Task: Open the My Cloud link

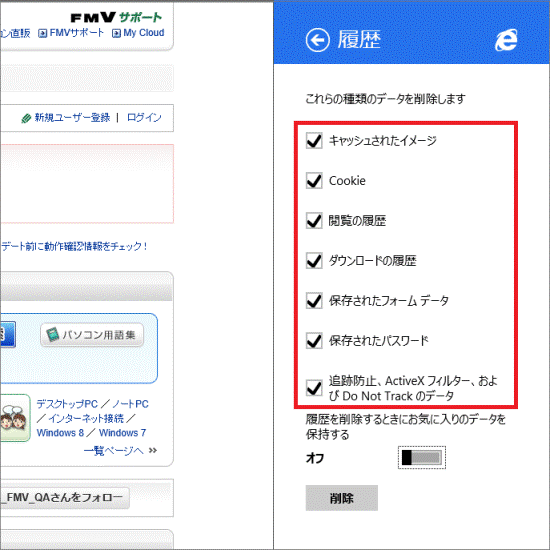Action: point(144,33)
